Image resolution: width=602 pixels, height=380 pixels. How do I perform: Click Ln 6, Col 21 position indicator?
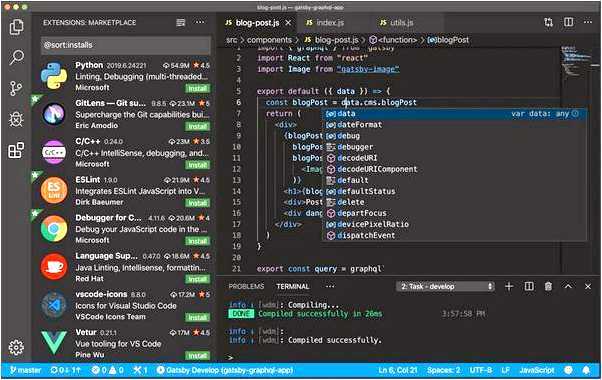coord(397,370)
